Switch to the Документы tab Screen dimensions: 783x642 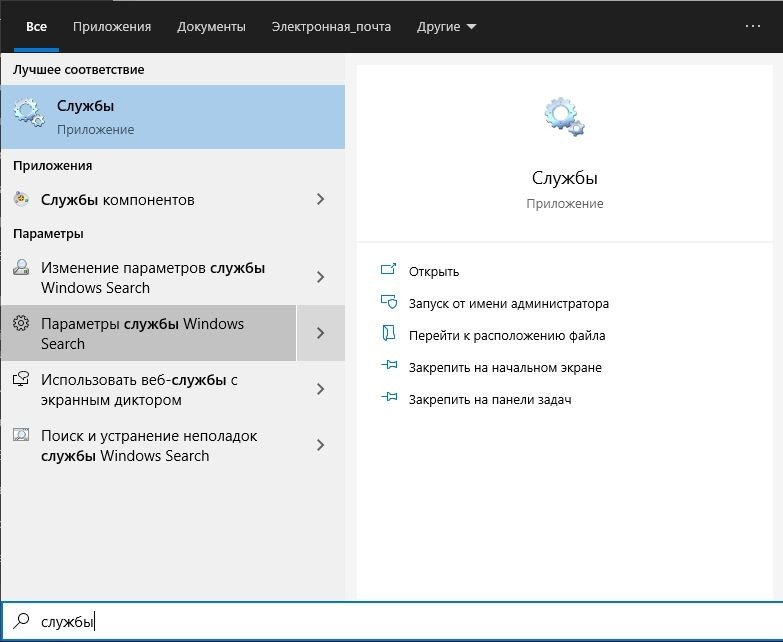211,26
